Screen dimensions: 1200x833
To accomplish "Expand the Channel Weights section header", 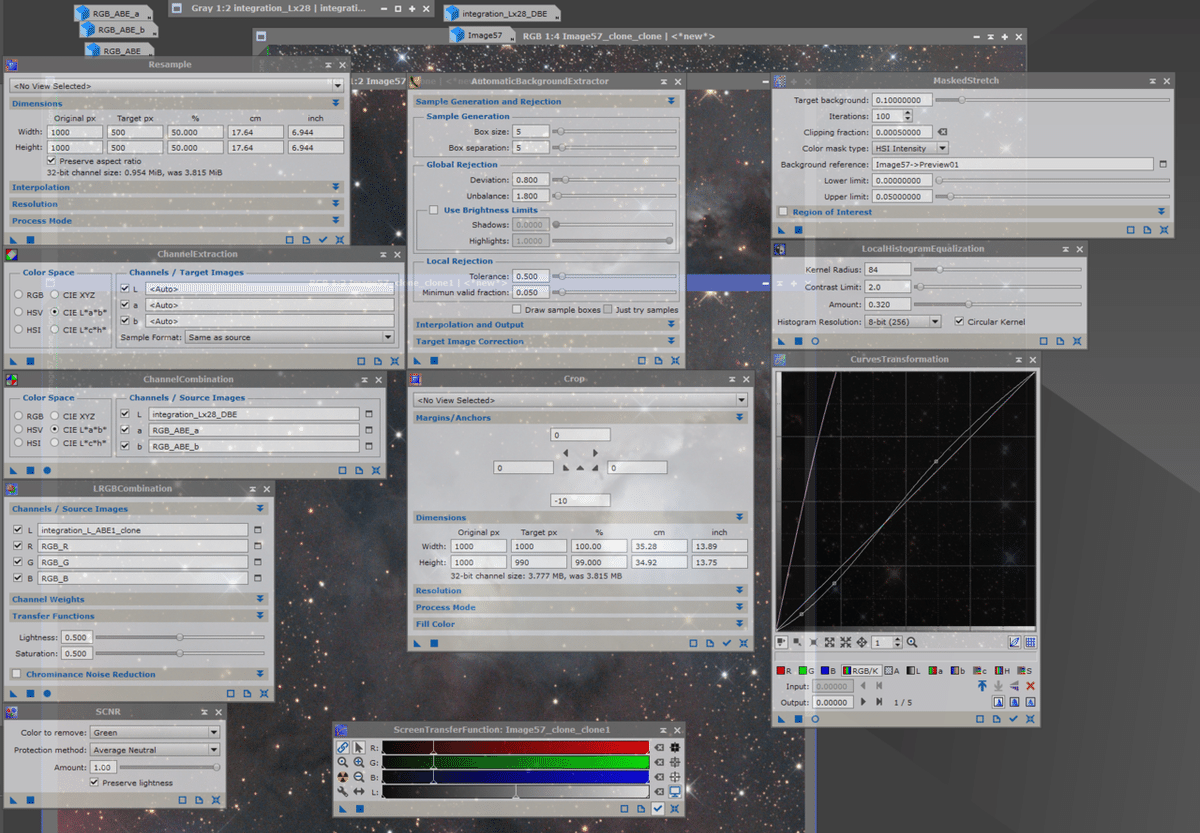I will (138, 599).
